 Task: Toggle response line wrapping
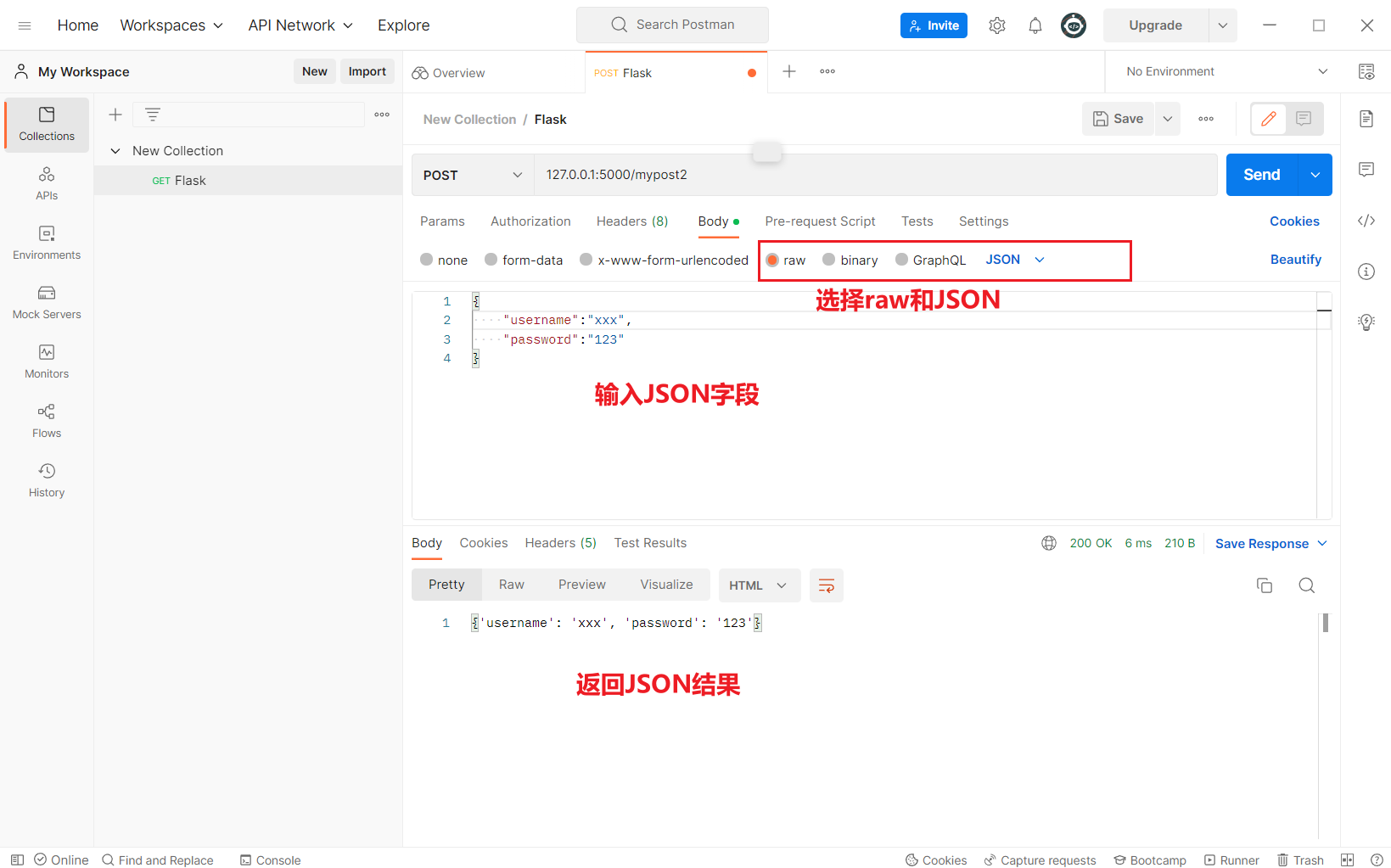(827, 585)
